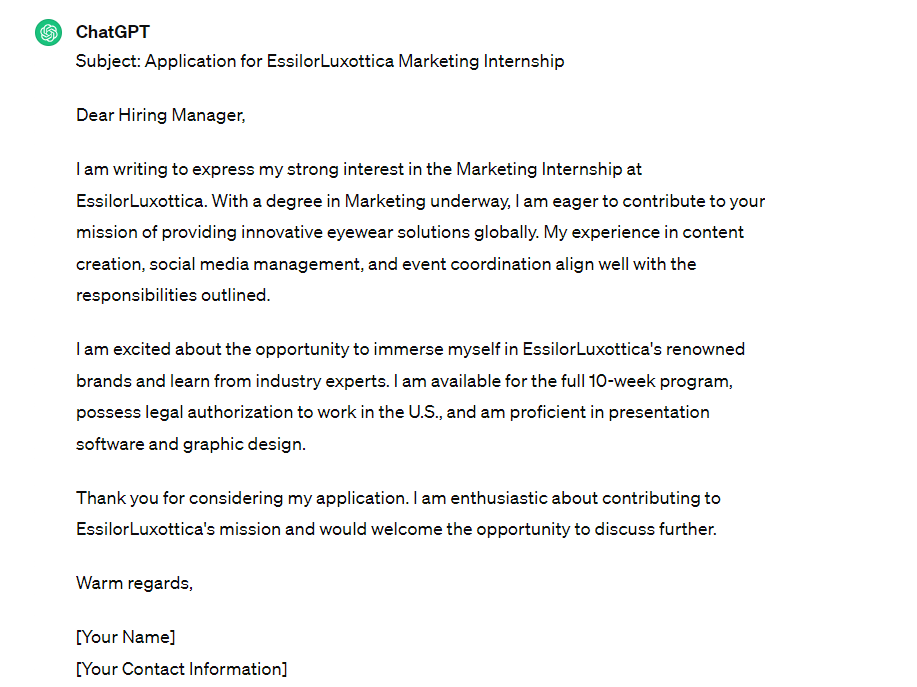Click the words 'software and graphic design.'

[191, 444]
